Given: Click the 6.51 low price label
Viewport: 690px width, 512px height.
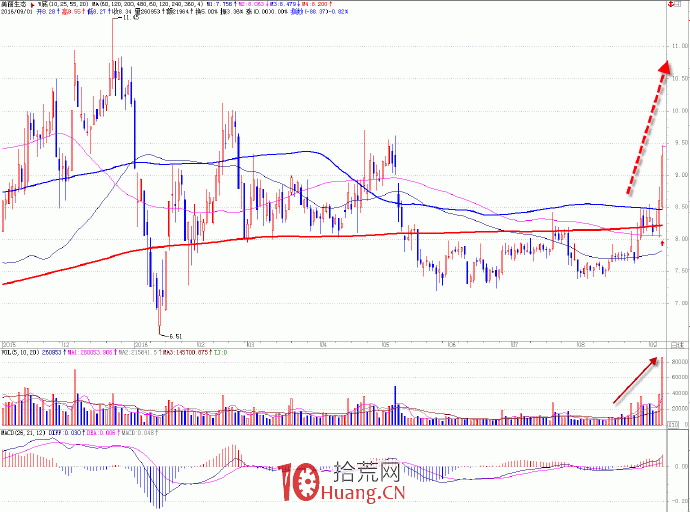Looking at the screenshot, I should [x=175, y=336].
